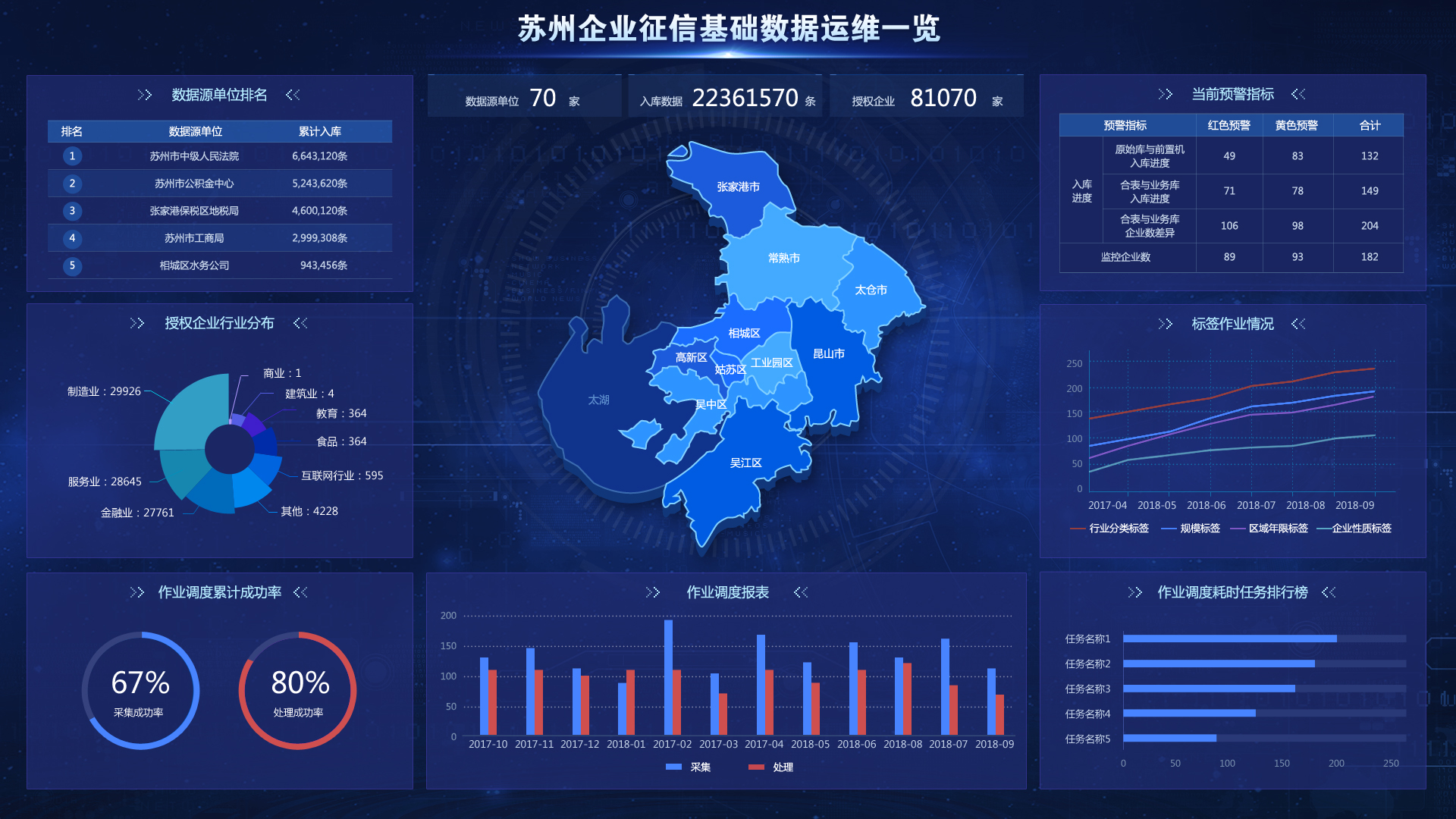Click blue 采集 legend swatch
The image size is (1456, 819).
673,767
